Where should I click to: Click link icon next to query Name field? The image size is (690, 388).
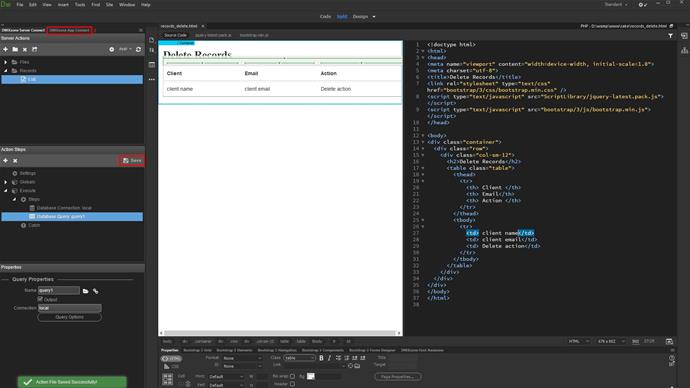click(95, 291)
